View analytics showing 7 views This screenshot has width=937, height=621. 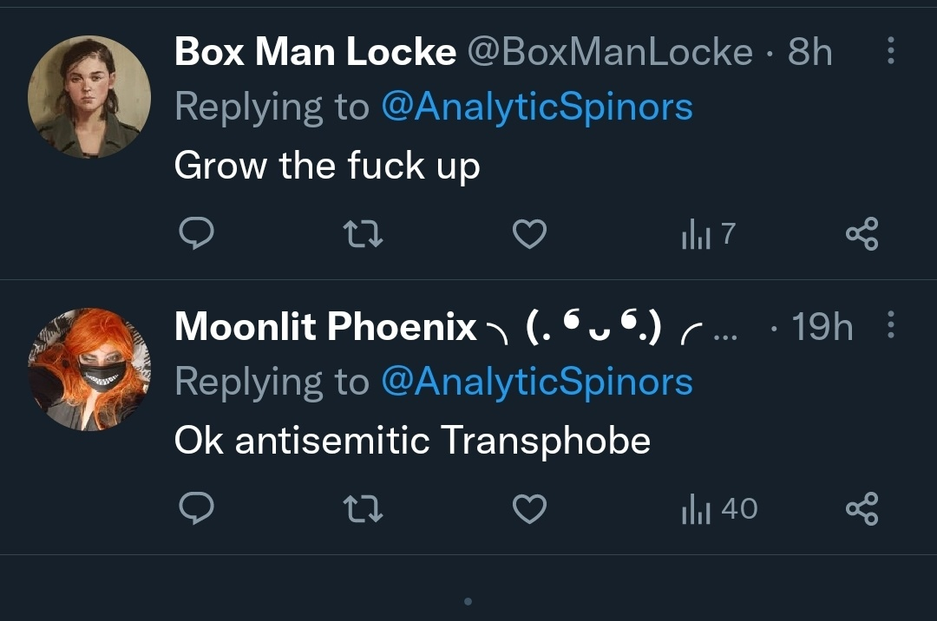[x=707, y=234]
